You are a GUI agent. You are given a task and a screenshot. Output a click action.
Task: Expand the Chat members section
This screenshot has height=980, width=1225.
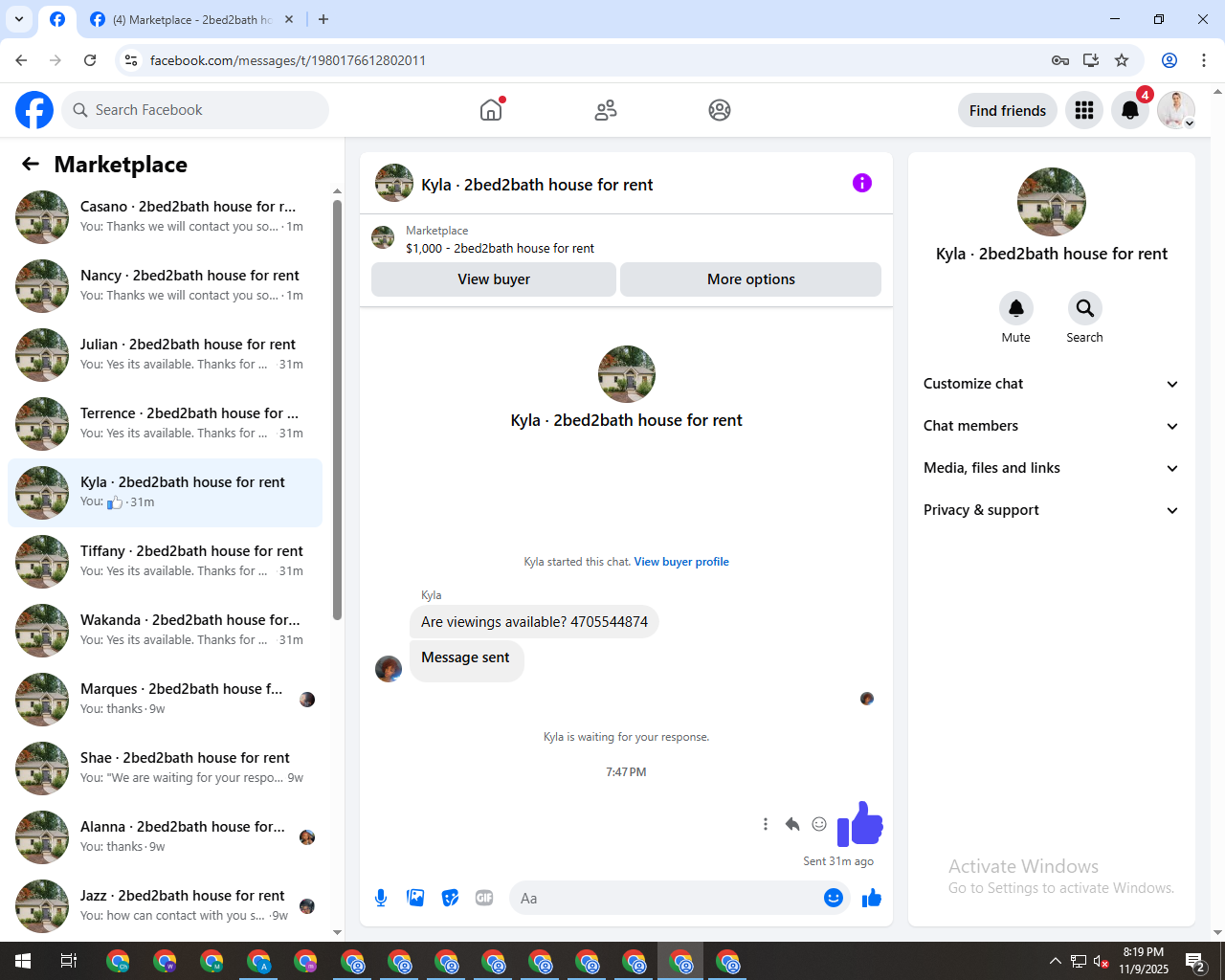1052,426
